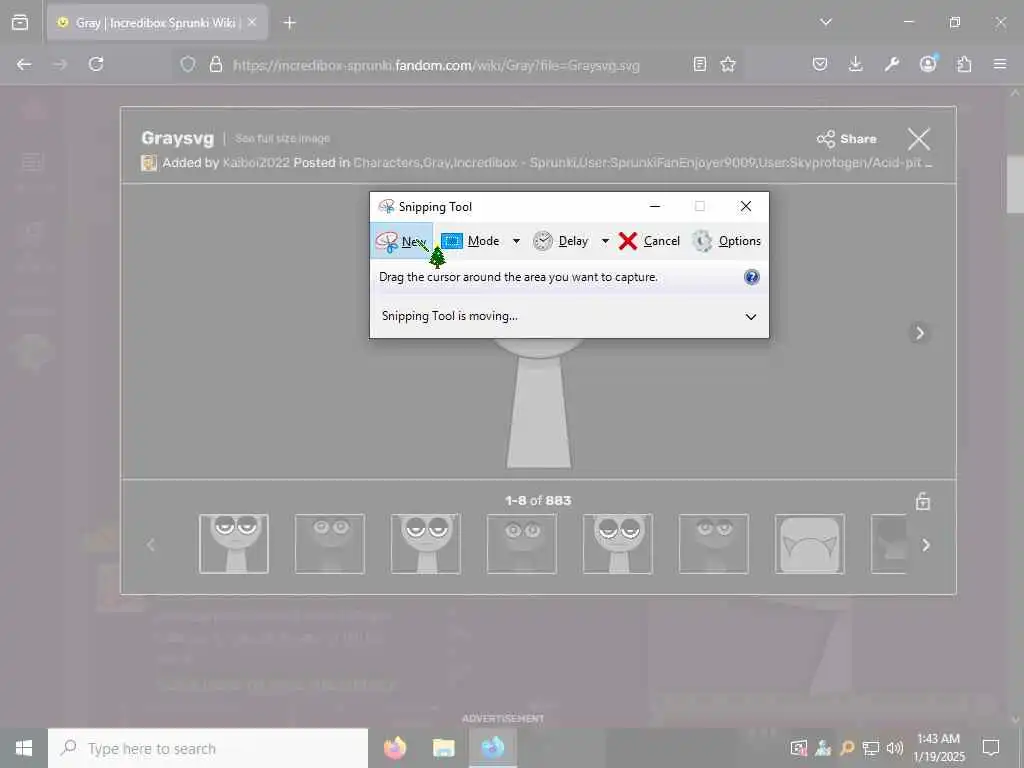Open new tab with plus button
Image resolution: width=1024 pixels, height=768 pixels.
[289, 23]
